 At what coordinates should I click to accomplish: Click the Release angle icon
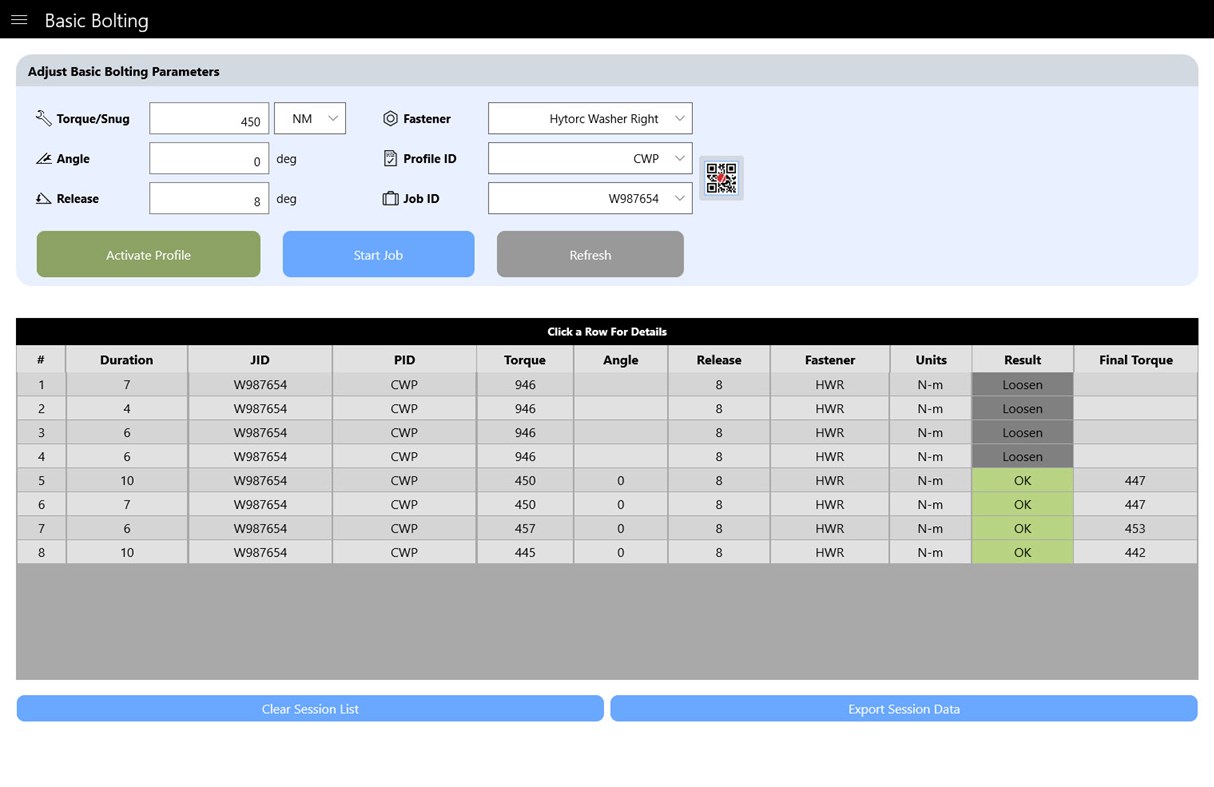tap(43, 198)
